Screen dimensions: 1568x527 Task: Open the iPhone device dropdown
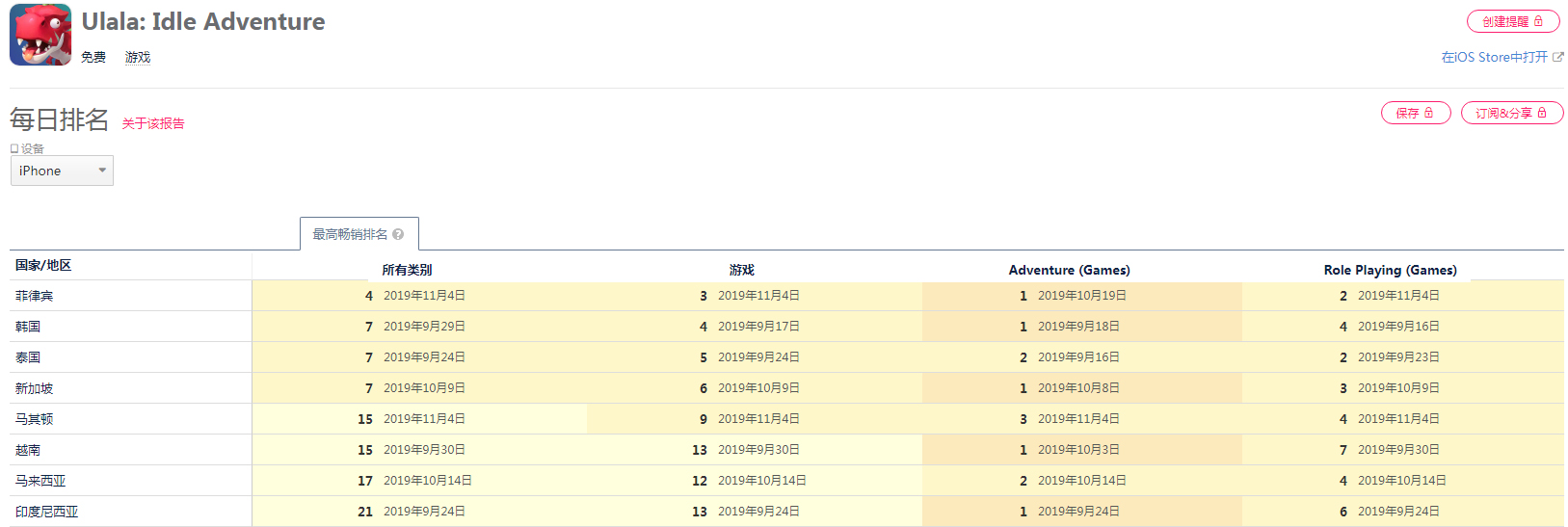62,171
